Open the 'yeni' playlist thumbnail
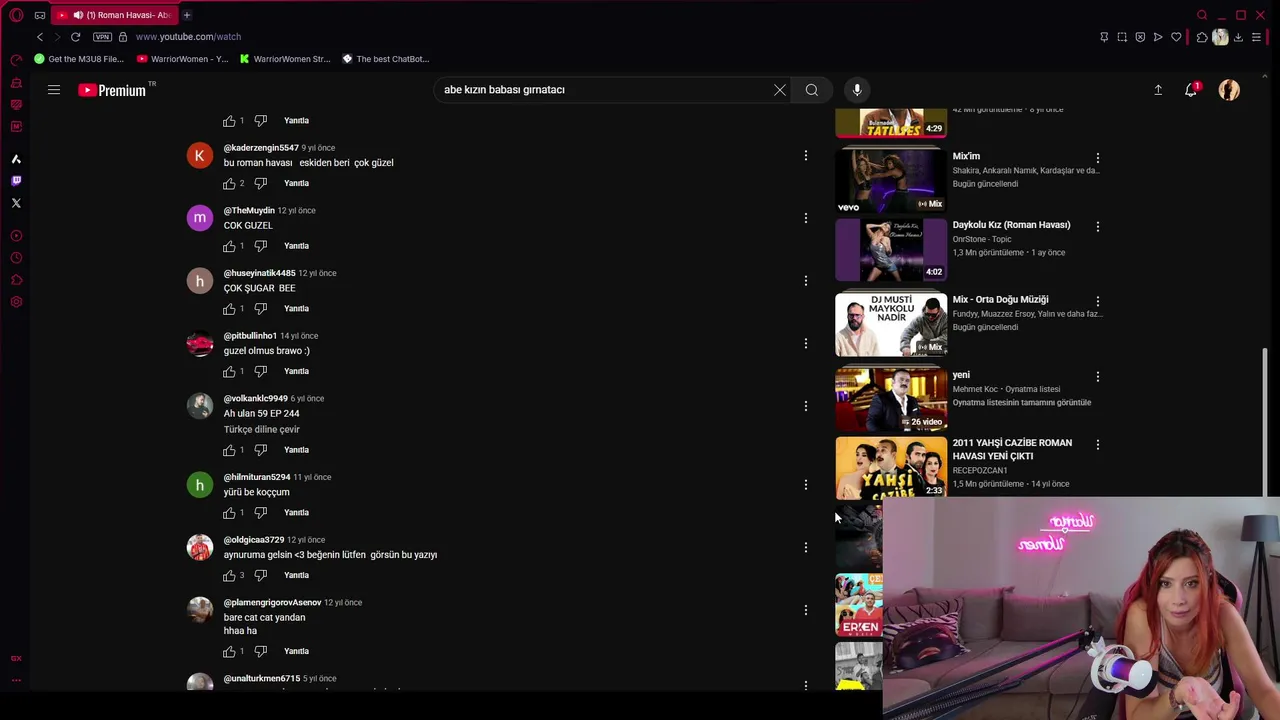 coord(891,398)
